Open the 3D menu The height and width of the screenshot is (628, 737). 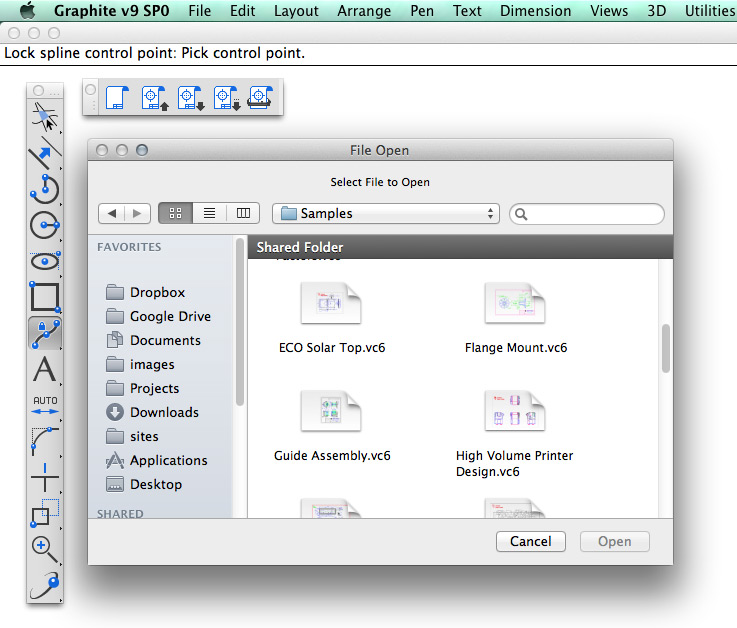[x=657, y=10]
